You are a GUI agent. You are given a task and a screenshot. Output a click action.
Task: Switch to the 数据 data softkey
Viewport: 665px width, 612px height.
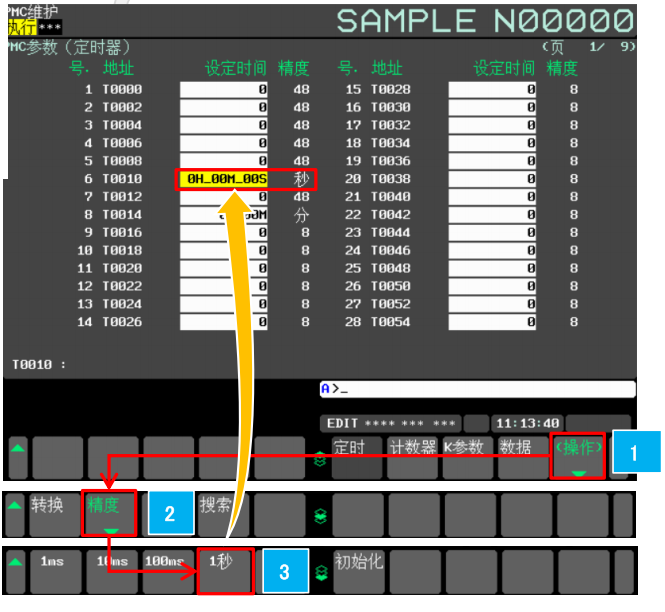(x=523, y=458)
